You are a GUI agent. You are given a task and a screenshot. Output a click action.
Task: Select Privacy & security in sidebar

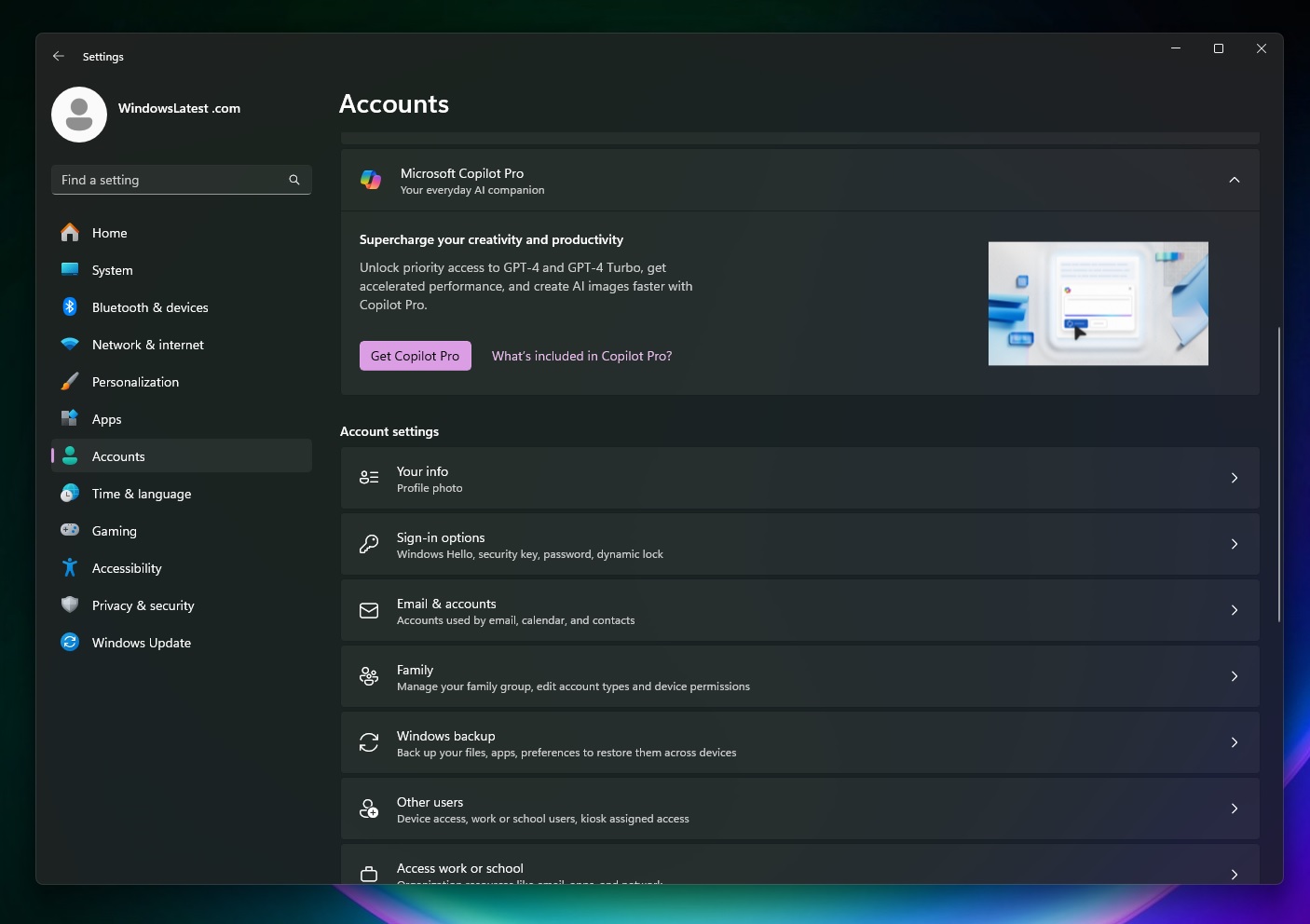click(x=182, y=605)
